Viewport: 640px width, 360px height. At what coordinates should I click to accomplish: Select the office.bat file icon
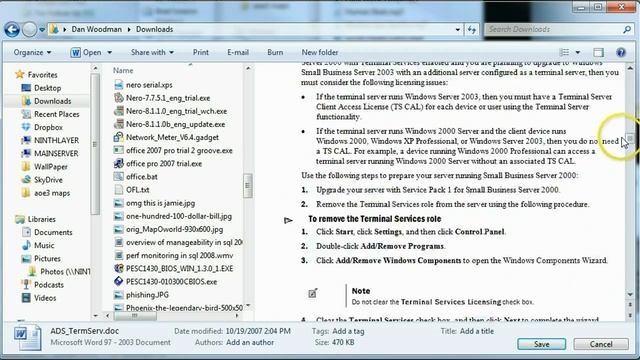[119, 176]
